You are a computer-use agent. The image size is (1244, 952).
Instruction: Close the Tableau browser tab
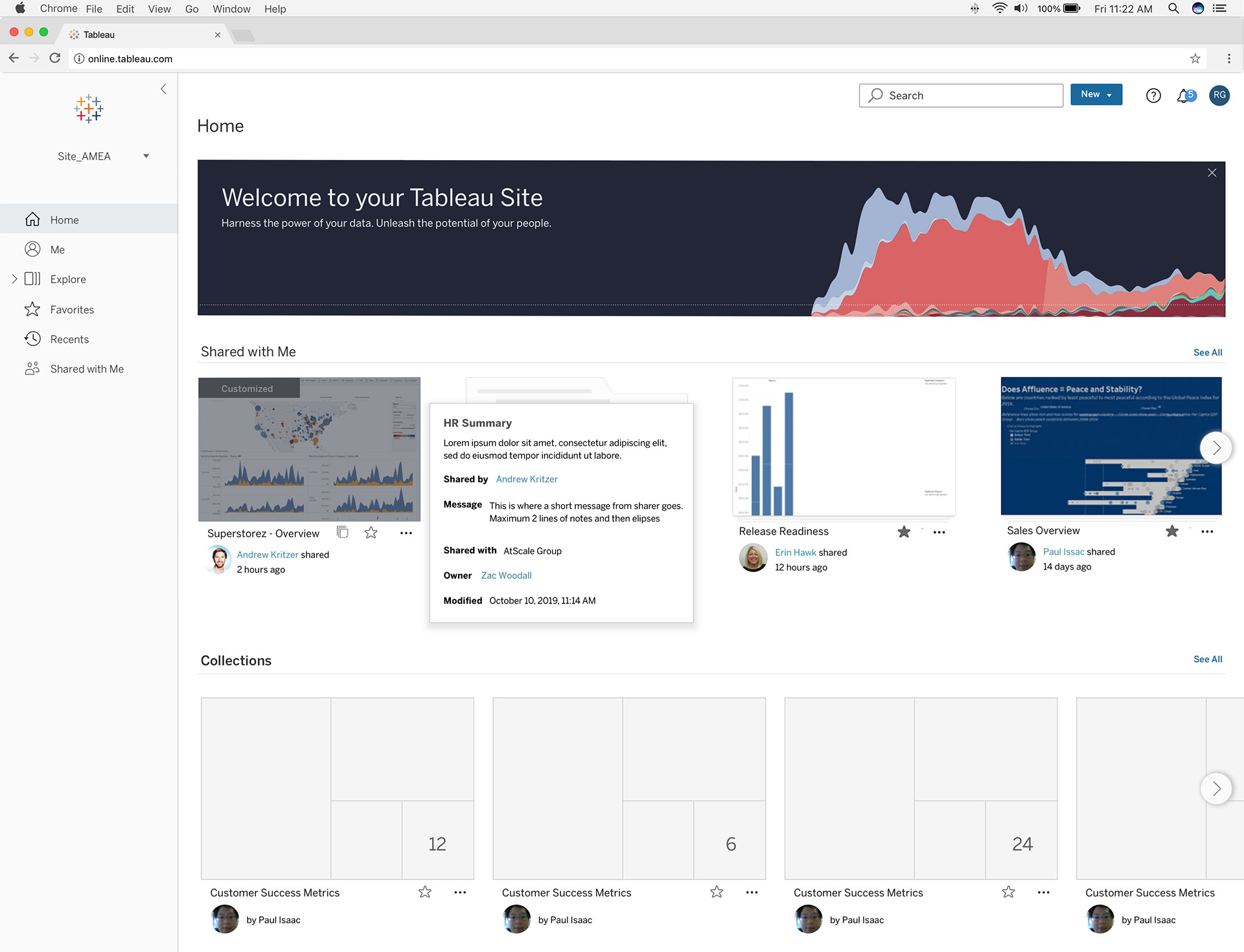[218, 35]
